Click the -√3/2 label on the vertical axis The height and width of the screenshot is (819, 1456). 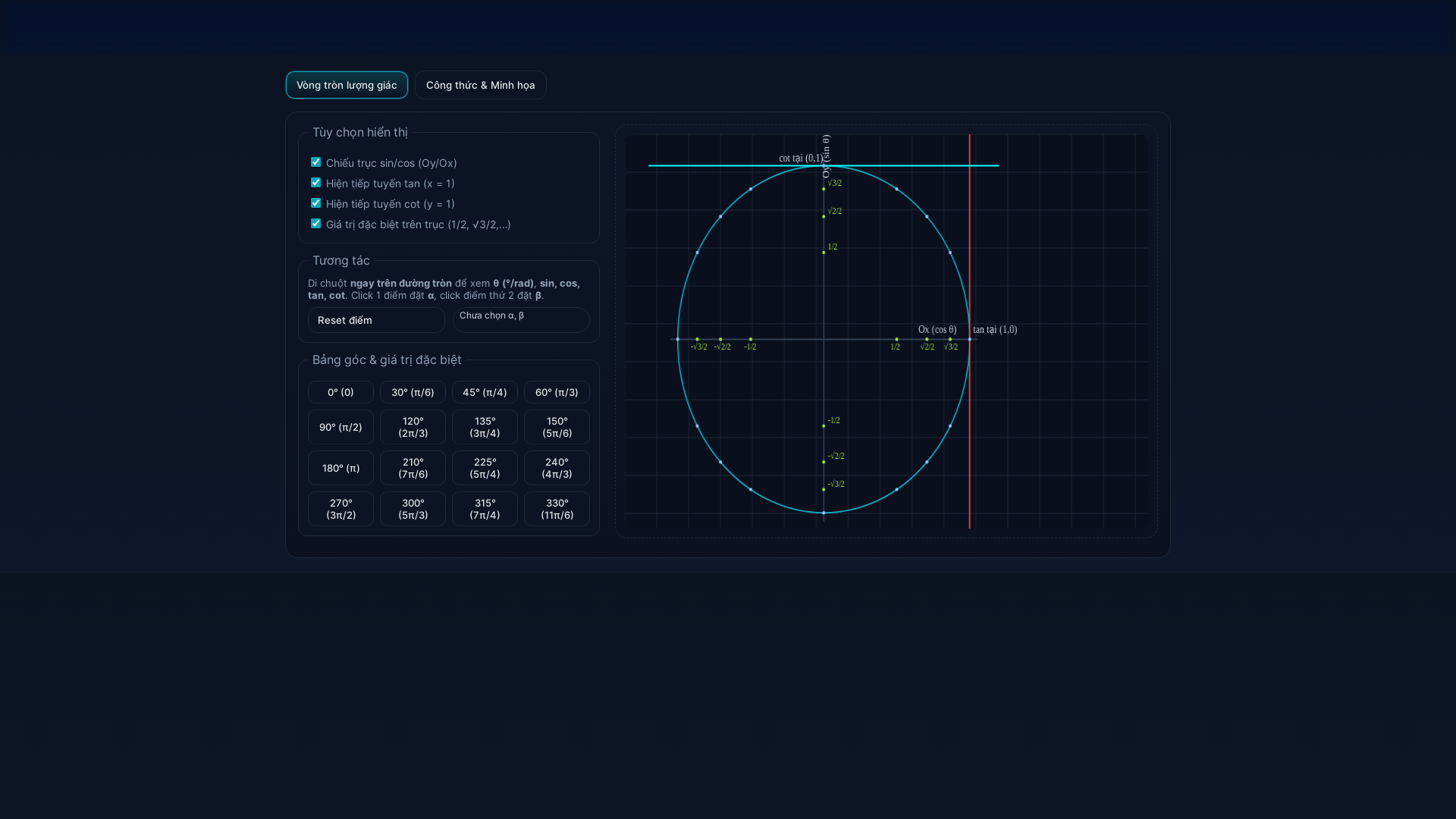(836, 484)
